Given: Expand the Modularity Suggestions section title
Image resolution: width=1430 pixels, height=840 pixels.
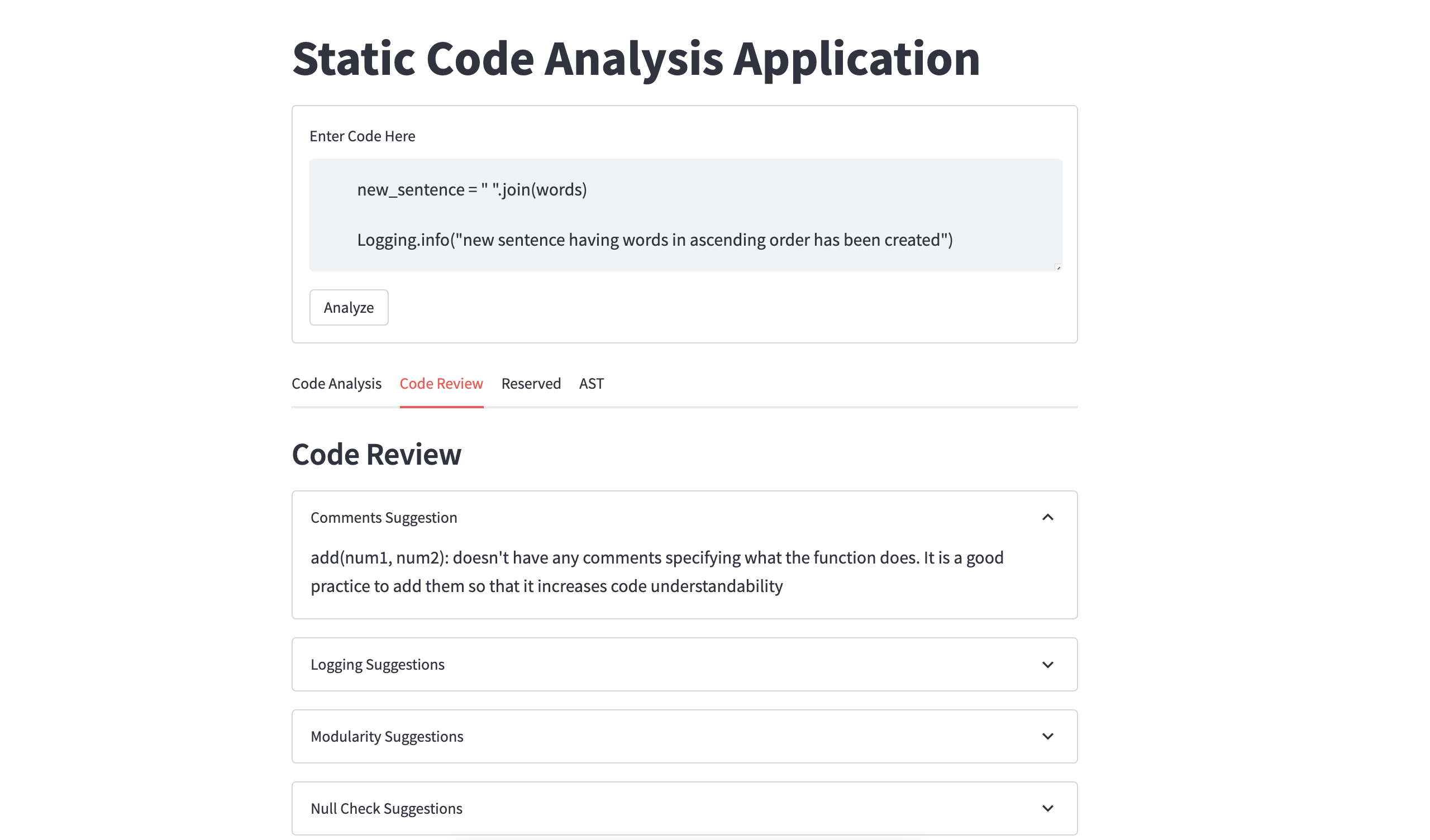Looking at the screenshot, I should [x=387, y=737].
